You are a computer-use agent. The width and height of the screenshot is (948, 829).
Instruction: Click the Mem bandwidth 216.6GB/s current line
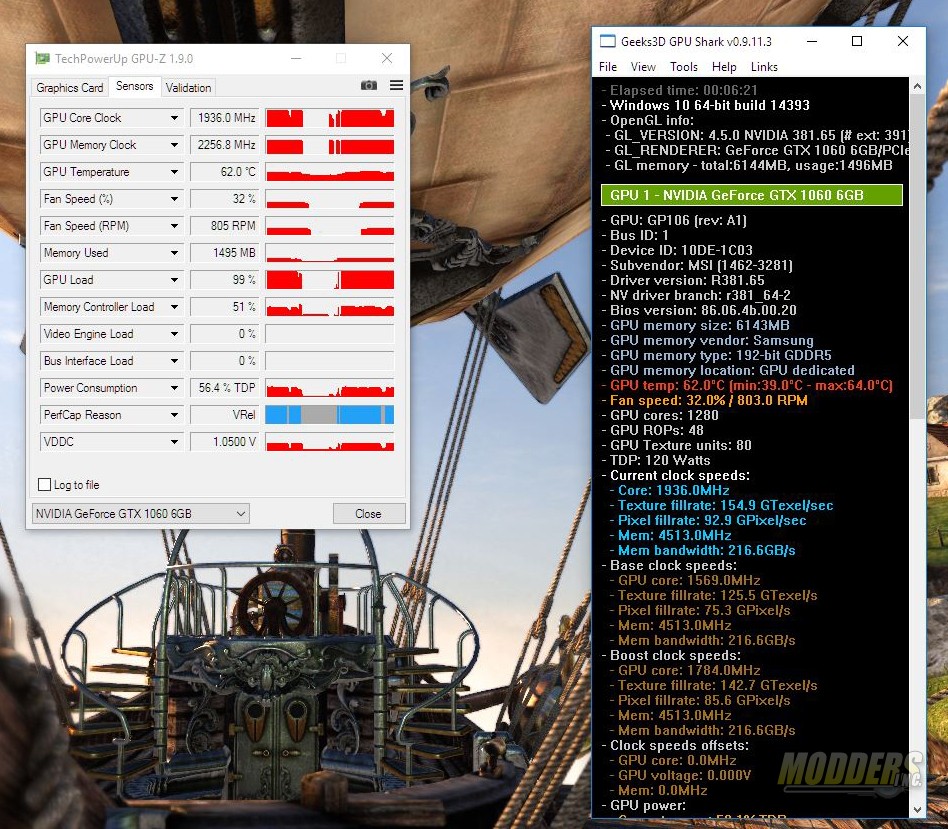point(703,550)
